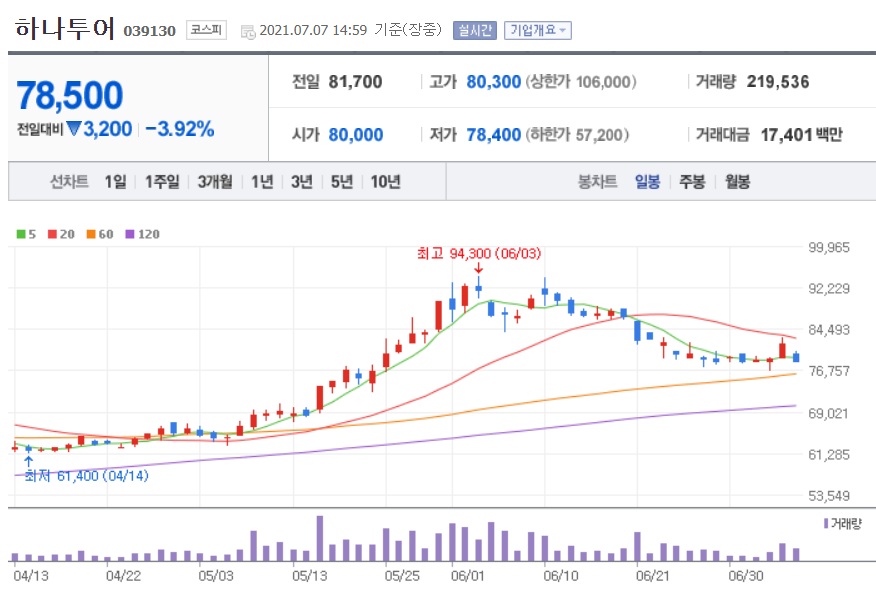
Task: Click the 04/13 date axis label
Action: [x=31, y=576]
